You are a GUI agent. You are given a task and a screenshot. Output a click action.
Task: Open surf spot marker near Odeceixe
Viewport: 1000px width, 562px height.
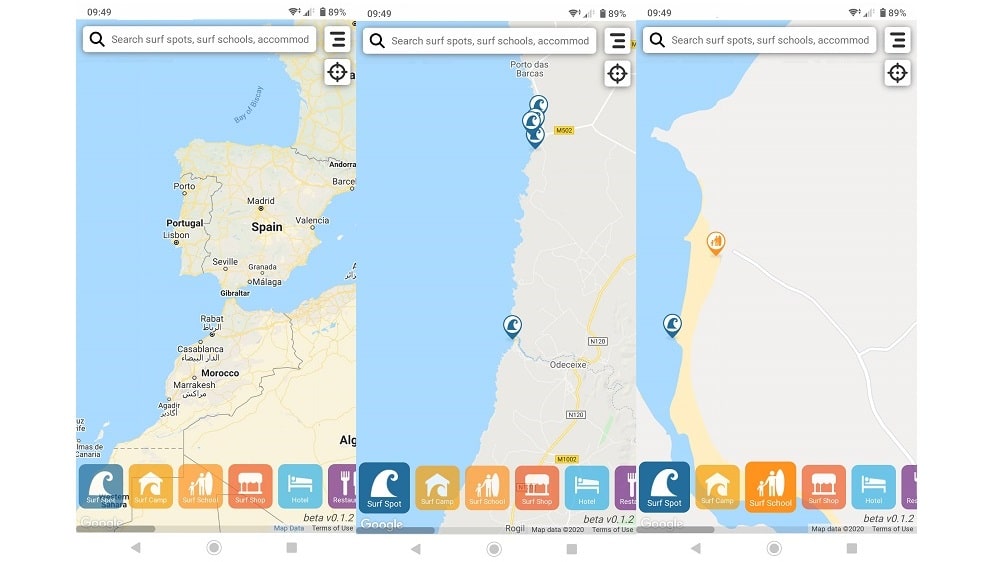(512, 327)
